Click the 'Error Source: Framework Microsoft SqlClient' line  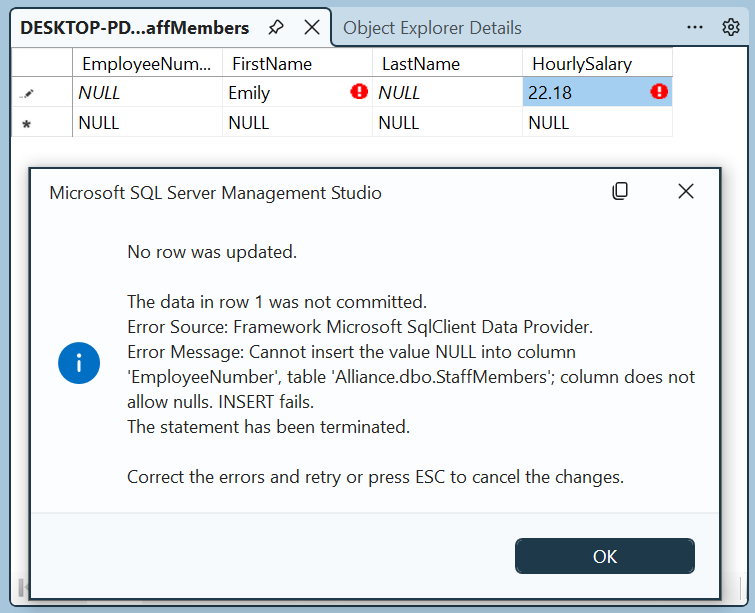pyautogui.click(x=360, y=327)
